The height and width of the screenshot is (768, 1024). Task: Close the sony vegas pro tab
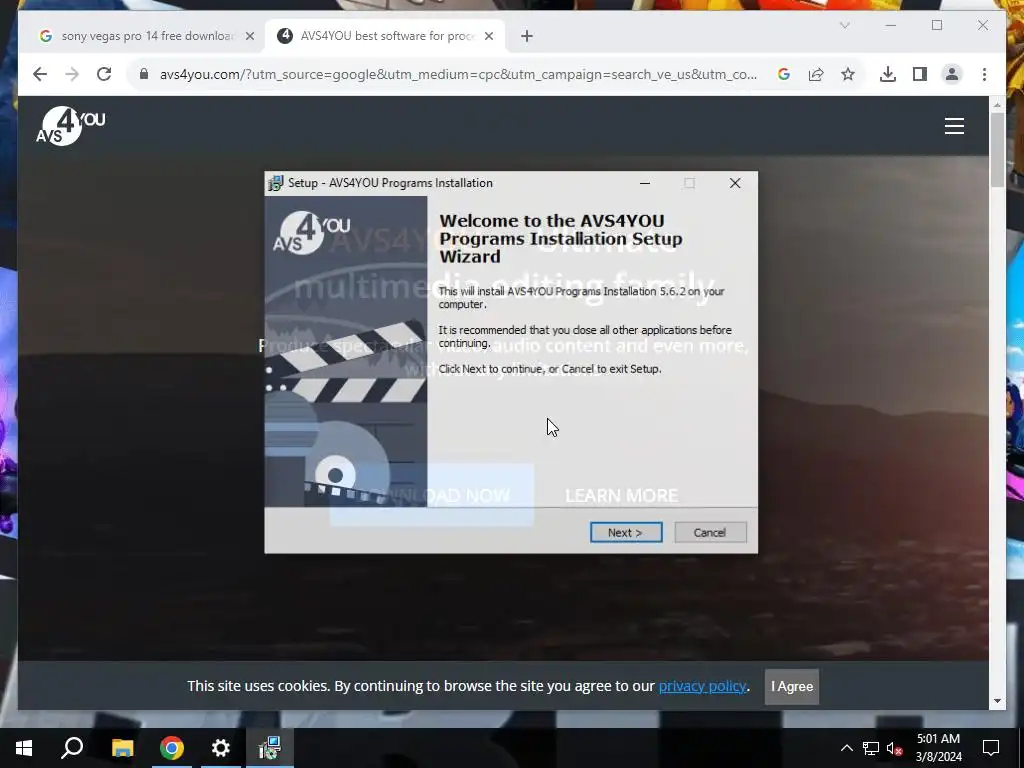[x=249, y=36]
